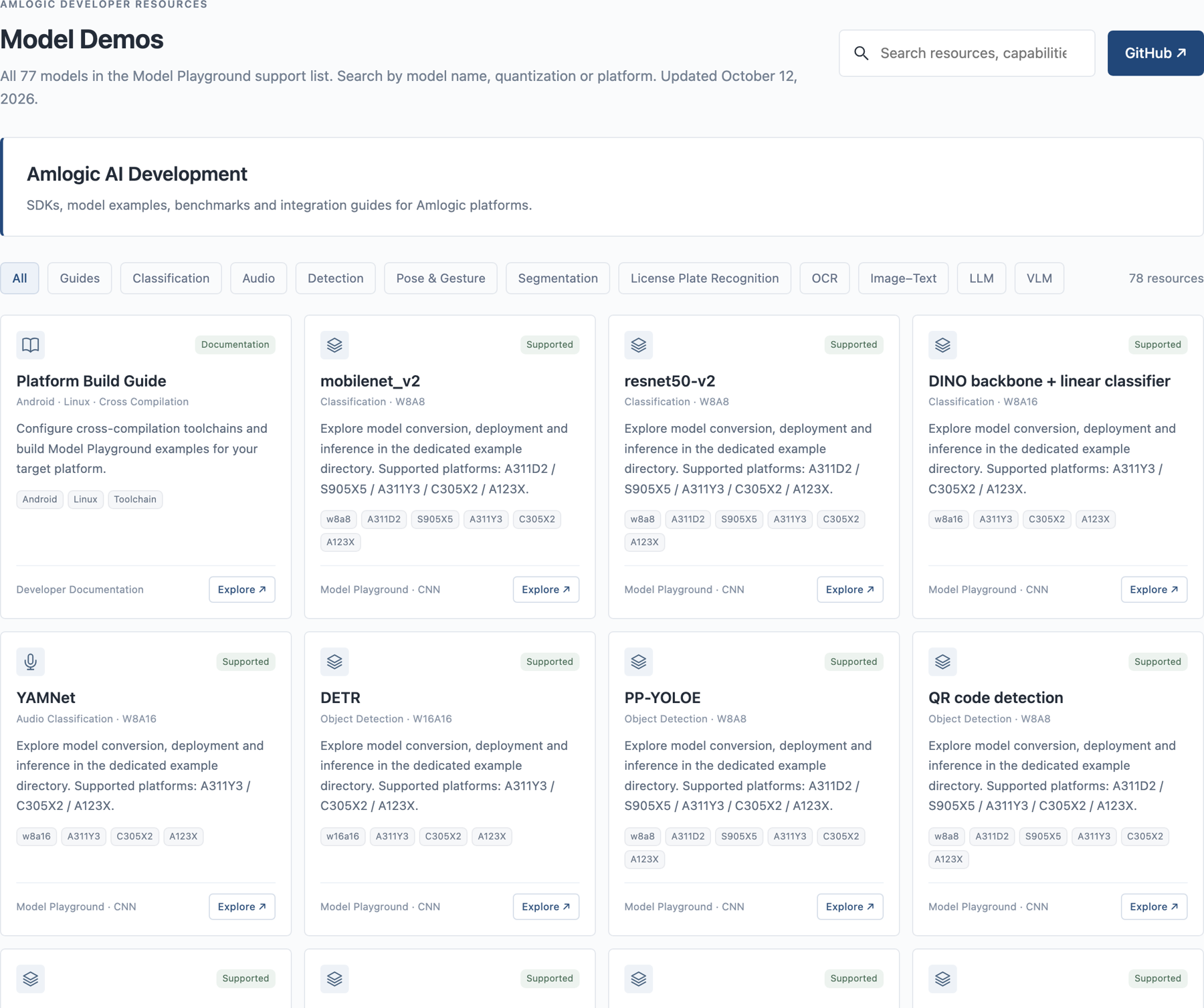The height and width of the screenshot is (1008, 1204).
Task: Open the GitHub link button
Action: 1155,53
